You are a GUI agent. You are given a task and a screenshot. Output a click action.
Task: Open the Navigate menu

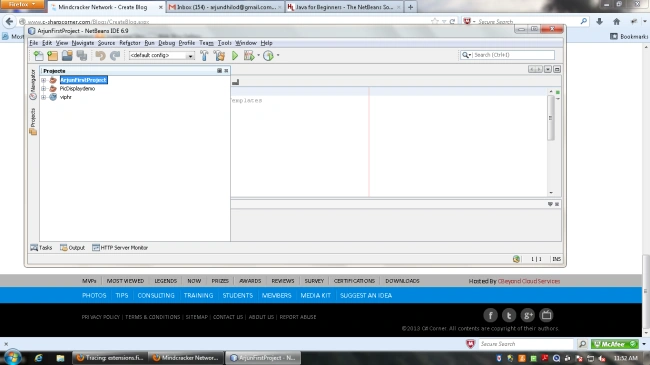[x=82, y=43]
